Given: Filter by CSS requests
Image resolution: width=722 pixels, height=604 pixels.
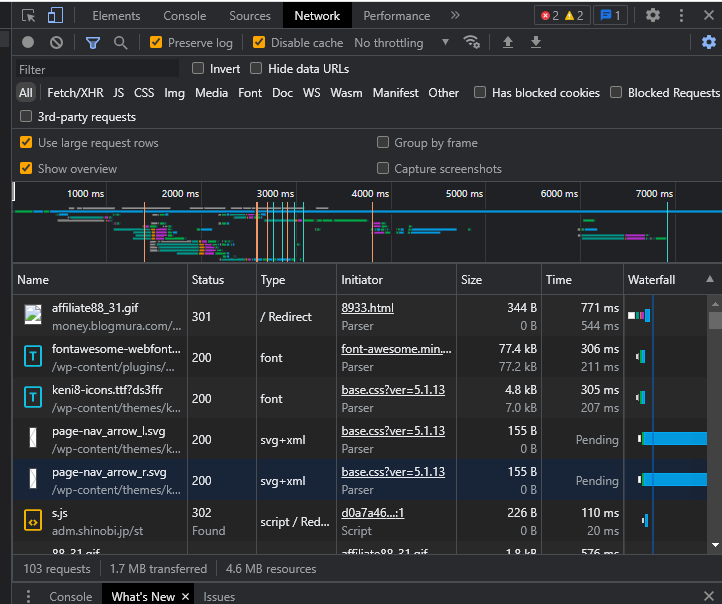Looking at the screenshot, I should click(144, 93).
